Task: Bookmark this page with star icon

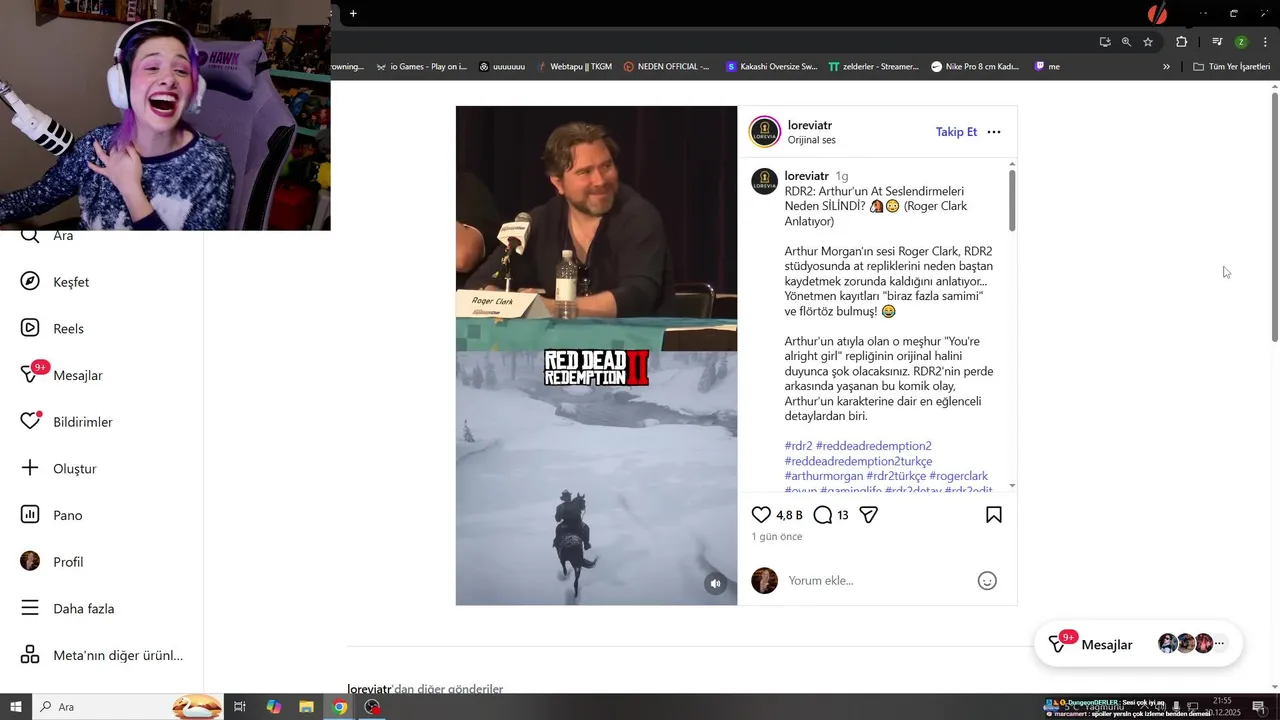Action: (x=1148, y=42)
